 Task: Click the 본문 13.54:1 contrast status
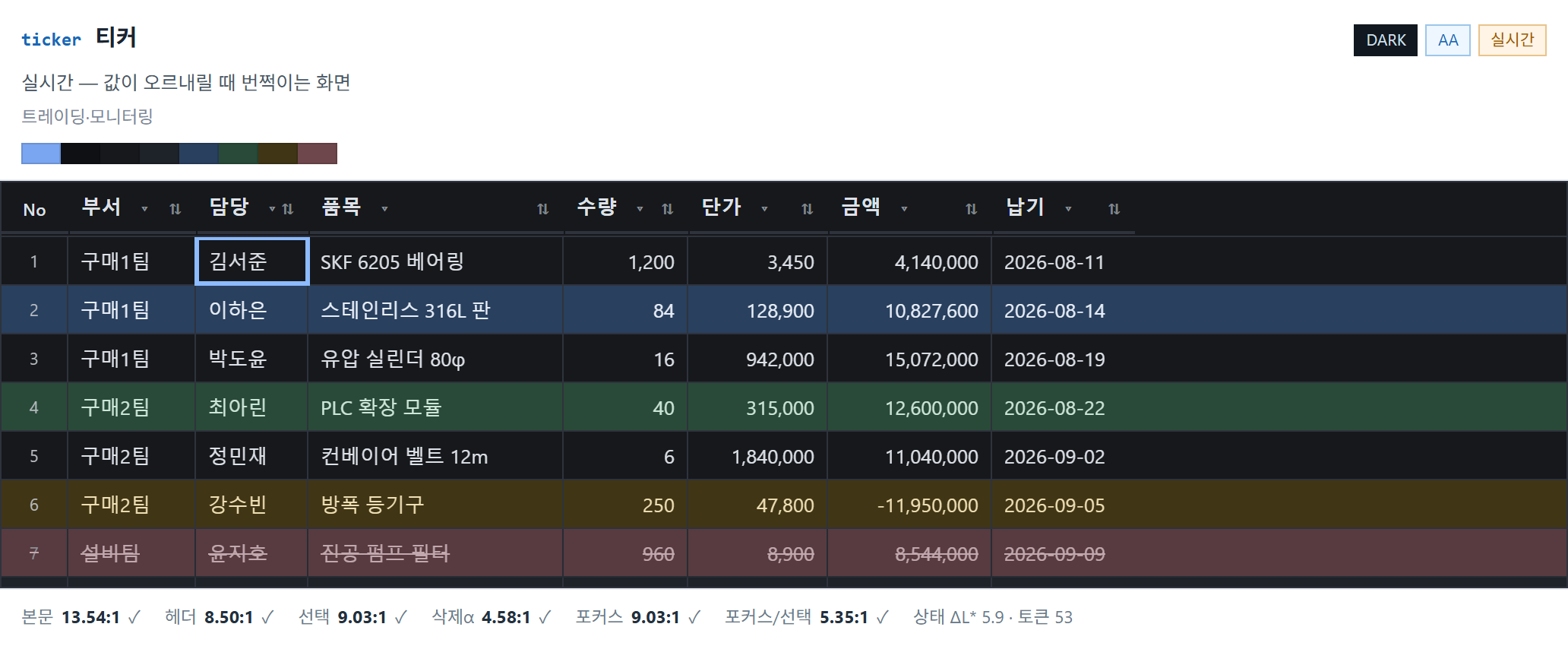81,617
